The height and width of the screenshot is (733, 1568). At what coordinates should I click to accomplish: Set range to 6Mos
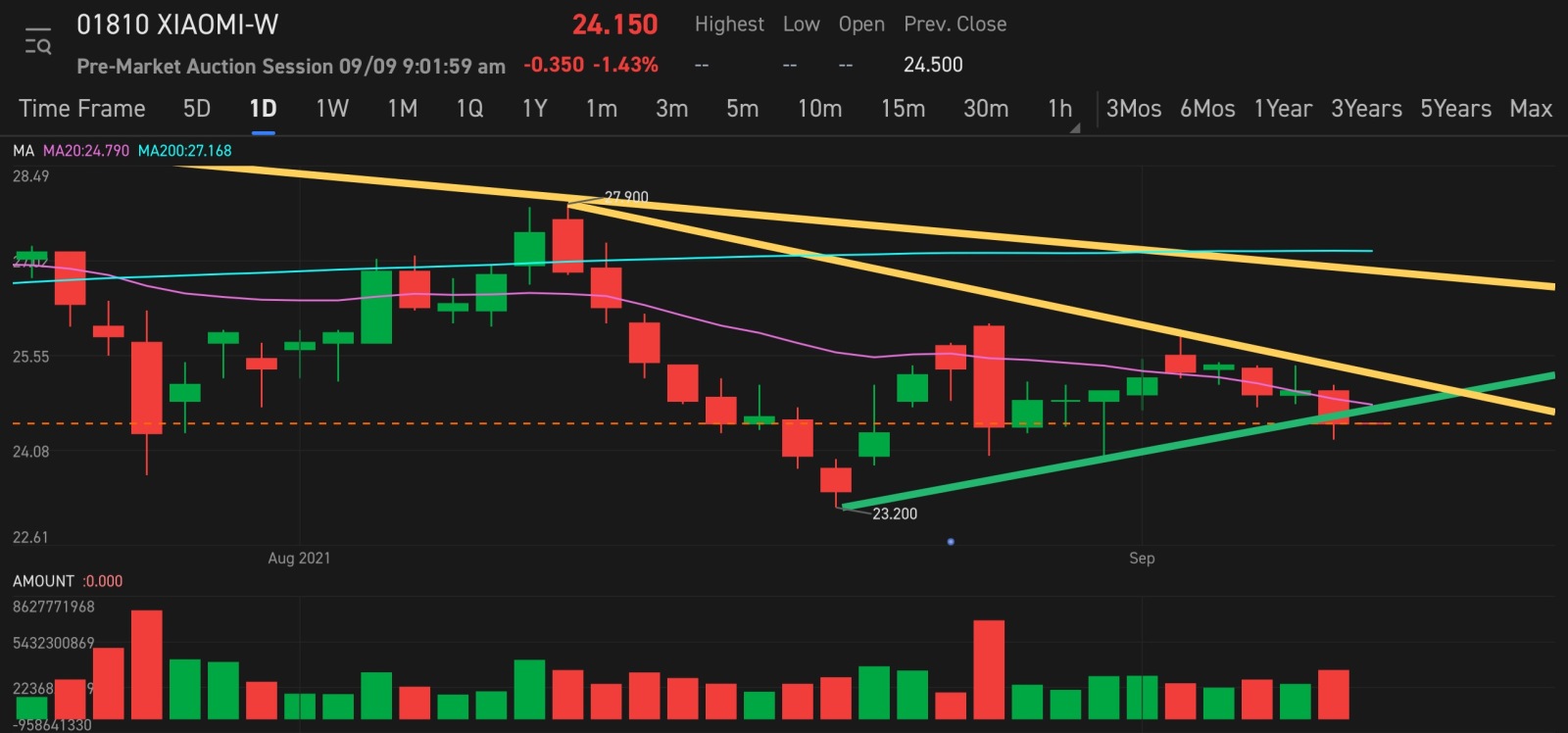[x=1207, y=109]
